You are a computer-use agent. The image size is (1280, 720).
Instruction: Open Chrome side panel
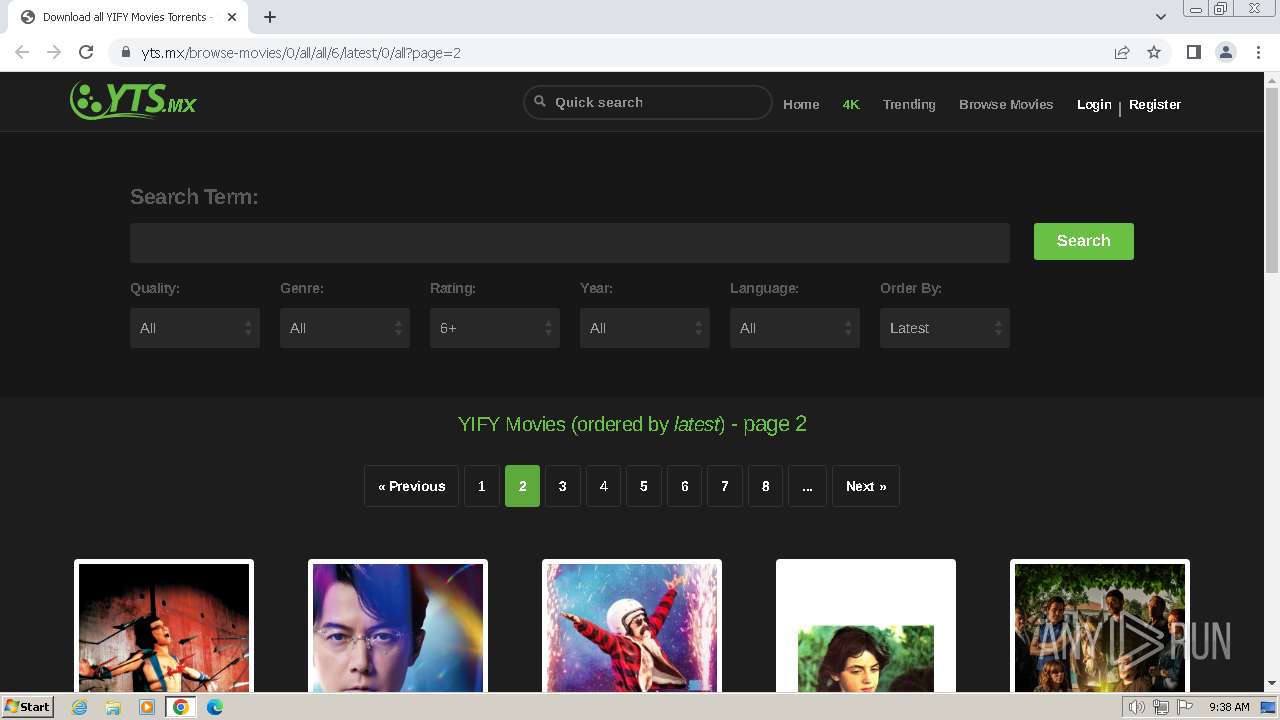tap(1193, 52)
